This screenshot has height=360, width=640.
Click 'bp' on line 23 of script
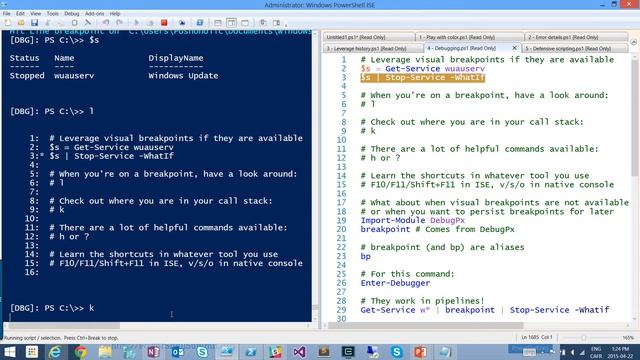pos(365,256)
